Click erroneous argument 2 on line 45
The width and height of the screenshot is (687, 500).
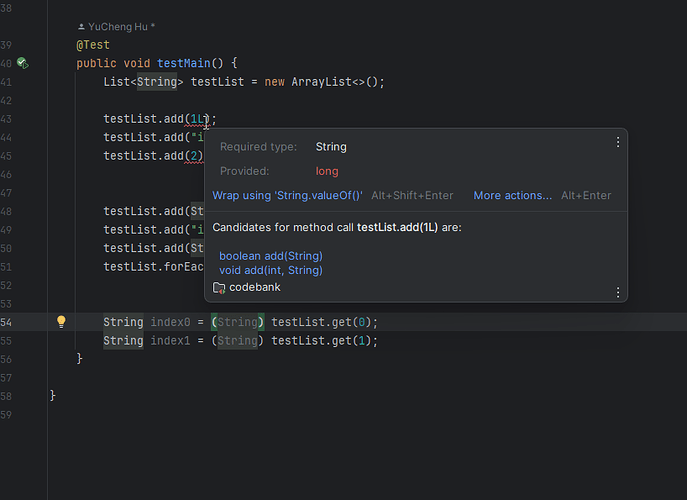point(194,156)
